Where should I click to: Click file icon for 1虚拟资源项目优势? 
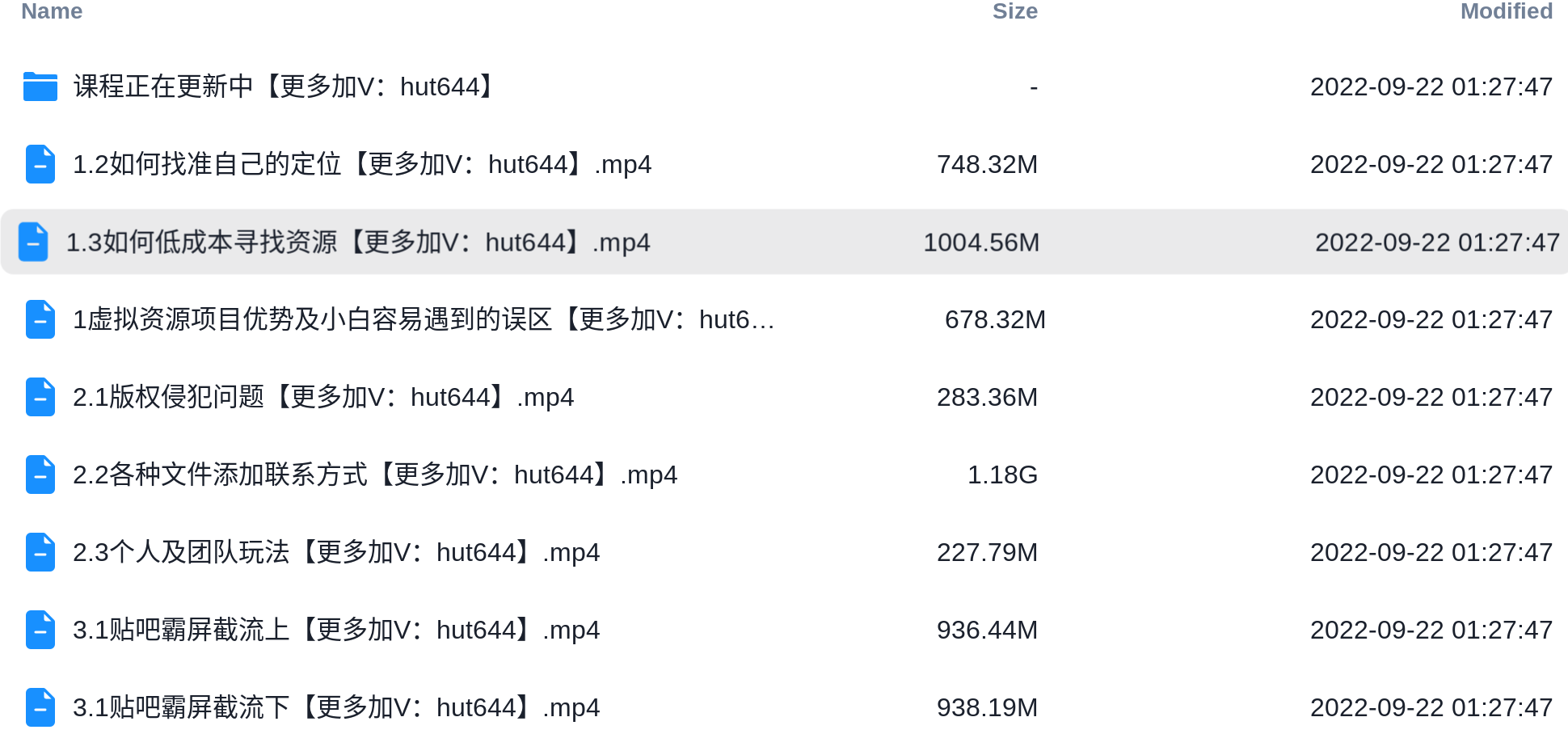40,319
